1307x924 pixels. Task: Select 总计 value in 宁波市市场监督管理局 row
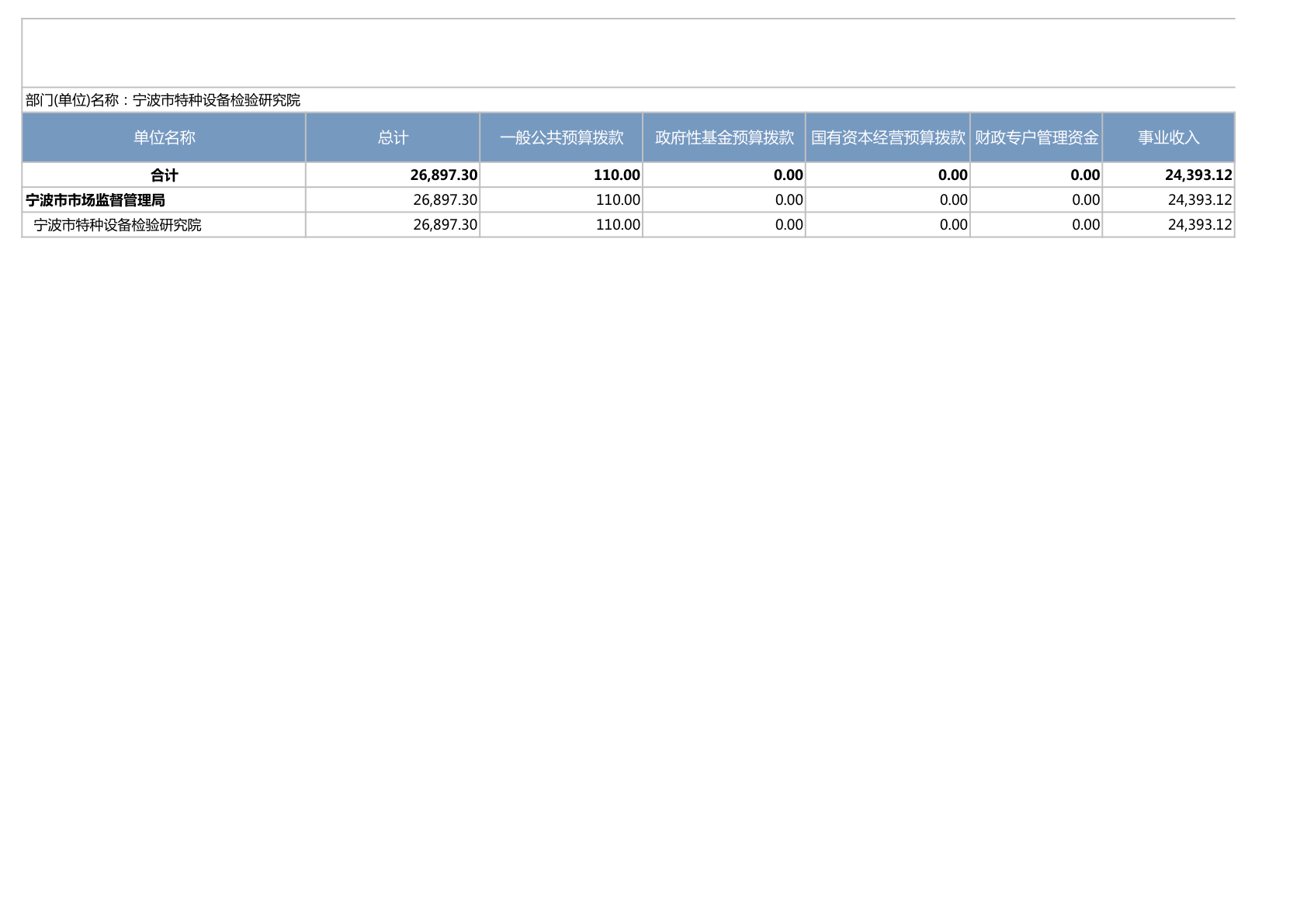pyautogui.click(x=445, y=200)
